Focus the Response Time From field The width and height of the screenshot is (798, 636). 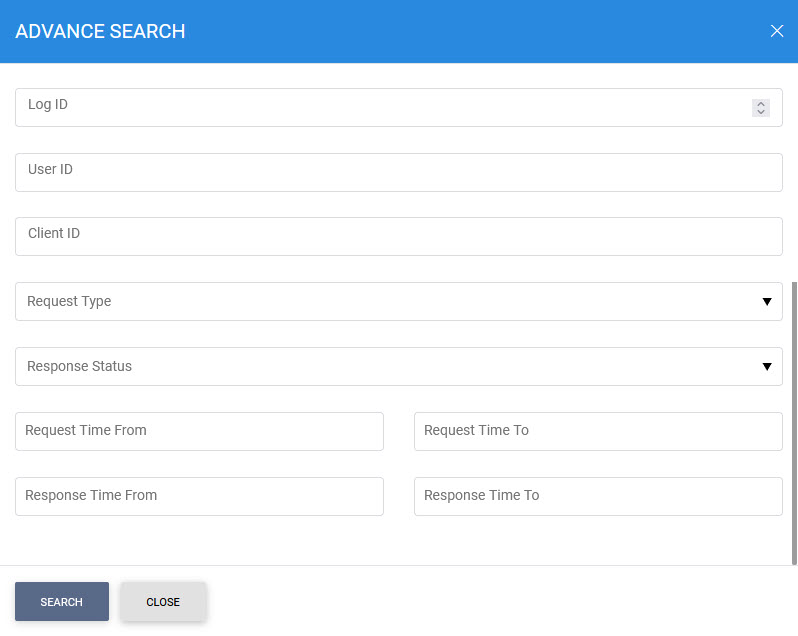click(199, 496)
